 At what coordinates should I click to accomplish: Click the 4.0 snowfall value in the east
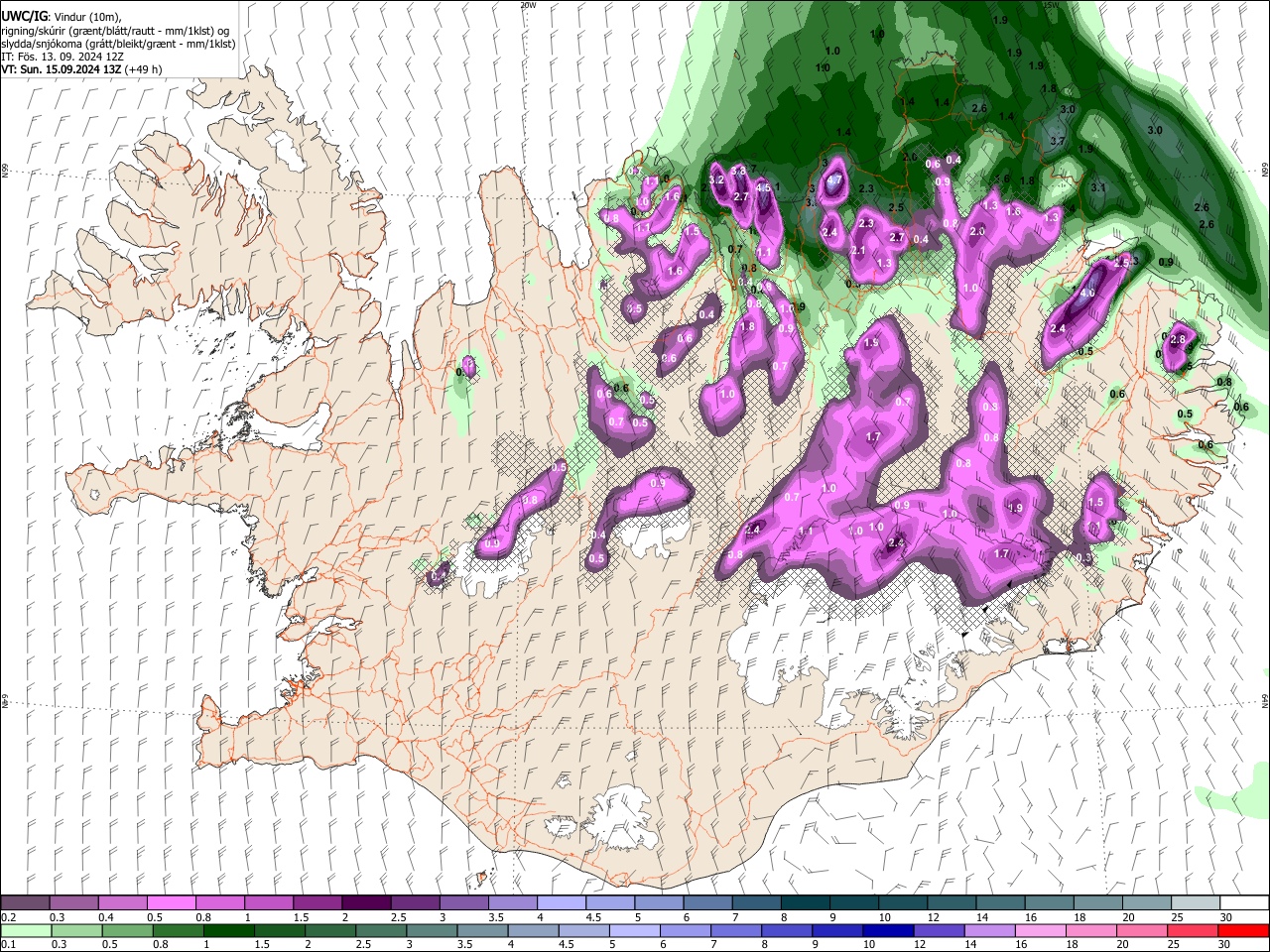point(1087,294)
